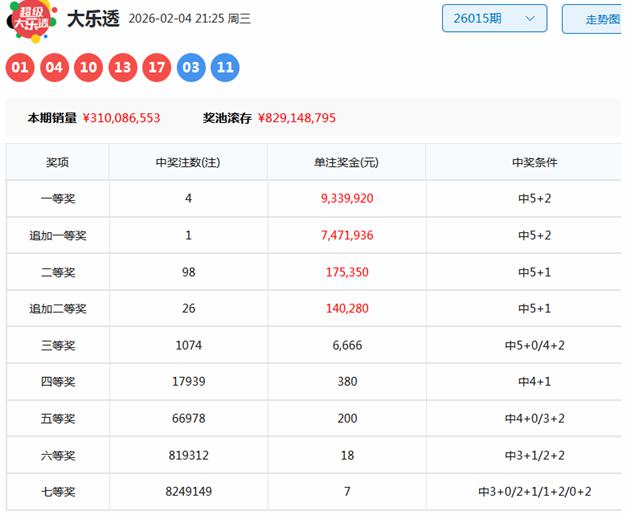Click the 中奖注数(注) column header
The width and height of the screenshot is (629, 516).
tap(188, 162)
